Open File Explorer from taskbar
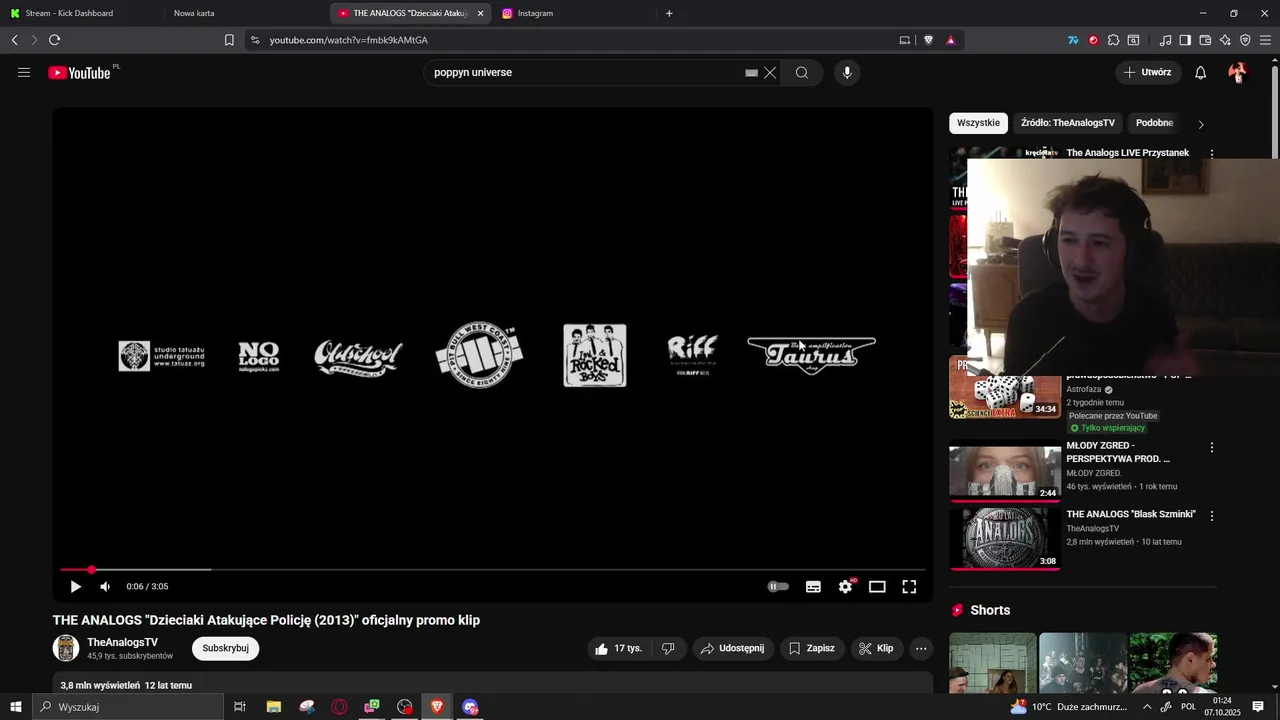 [273, 706]
